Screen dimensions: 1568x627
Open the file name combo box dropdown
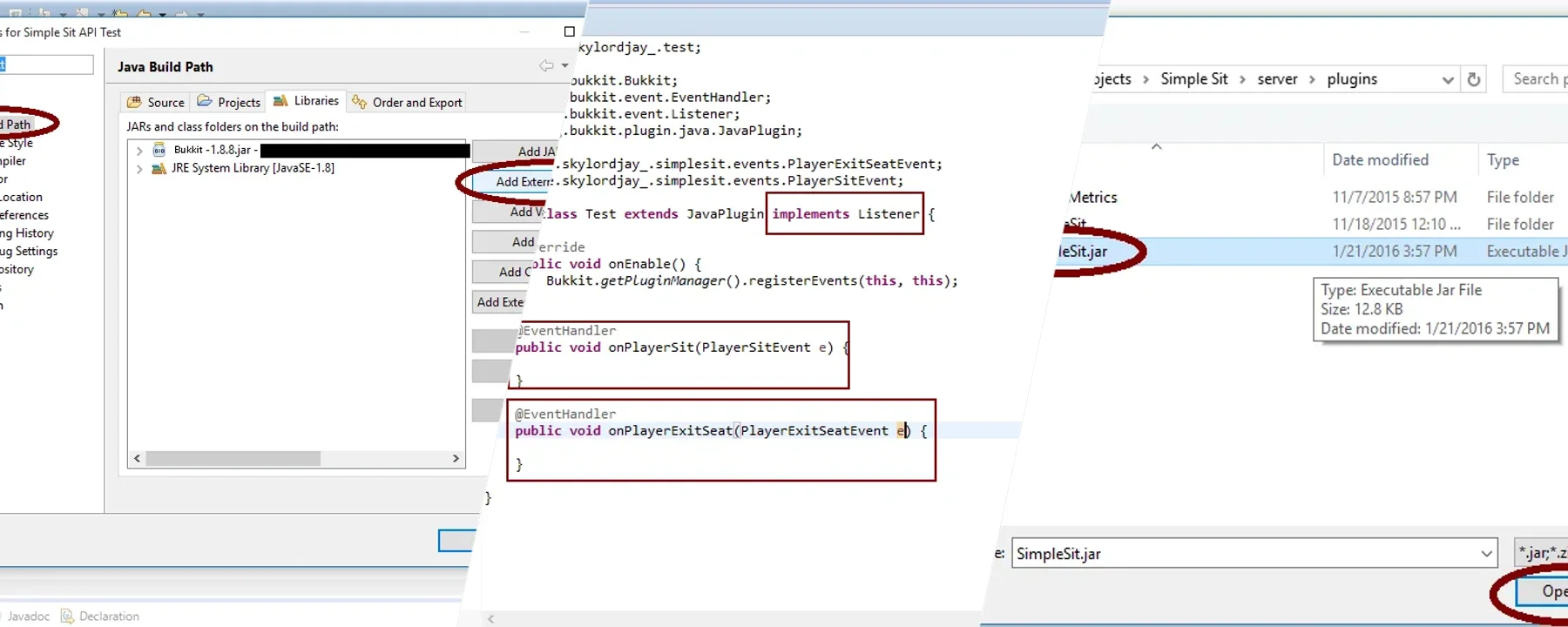point(1486,554)
